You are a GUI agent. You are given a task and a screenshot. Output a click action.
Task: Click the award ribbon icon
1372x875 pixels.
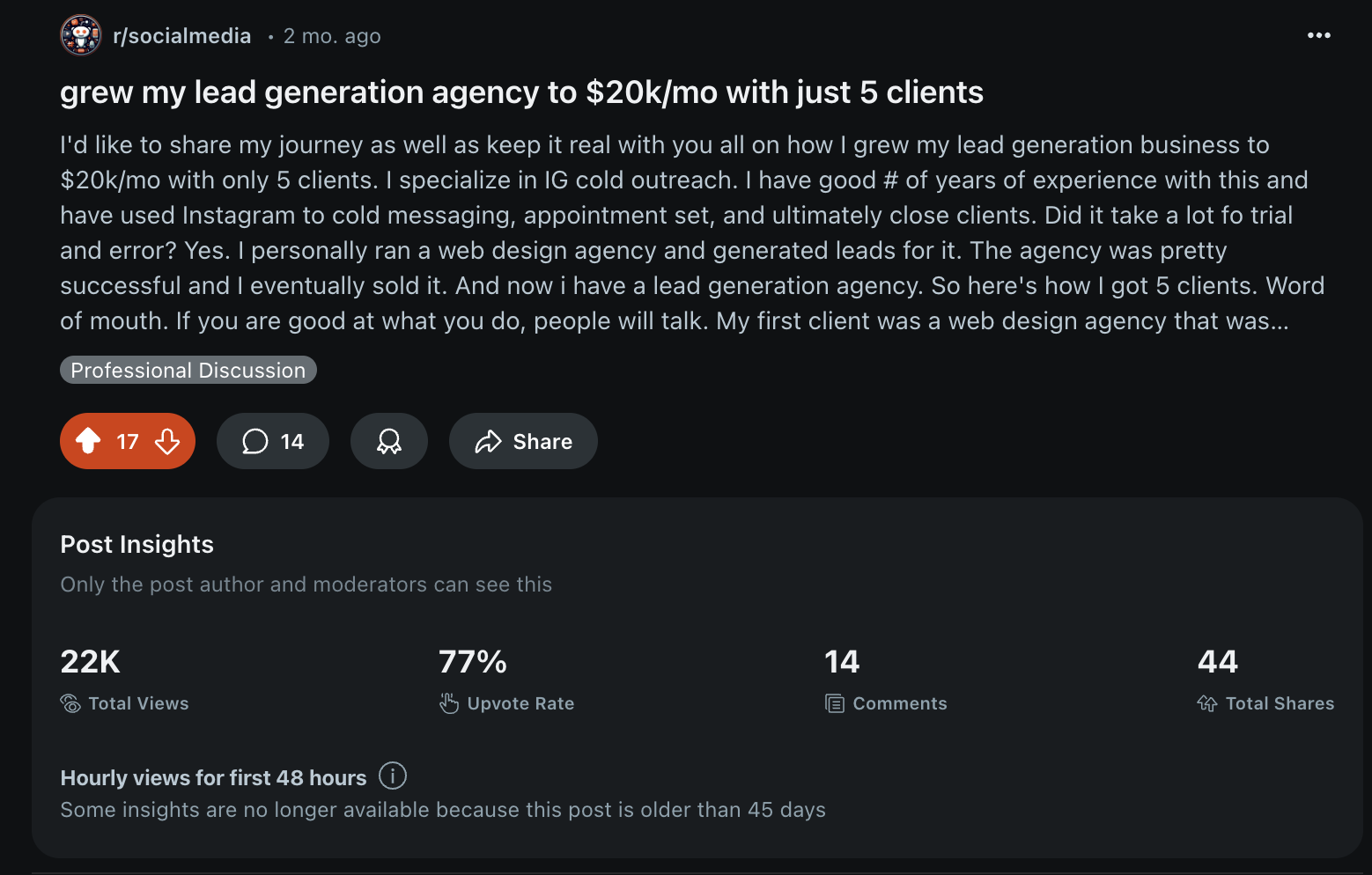coord(389,441)
